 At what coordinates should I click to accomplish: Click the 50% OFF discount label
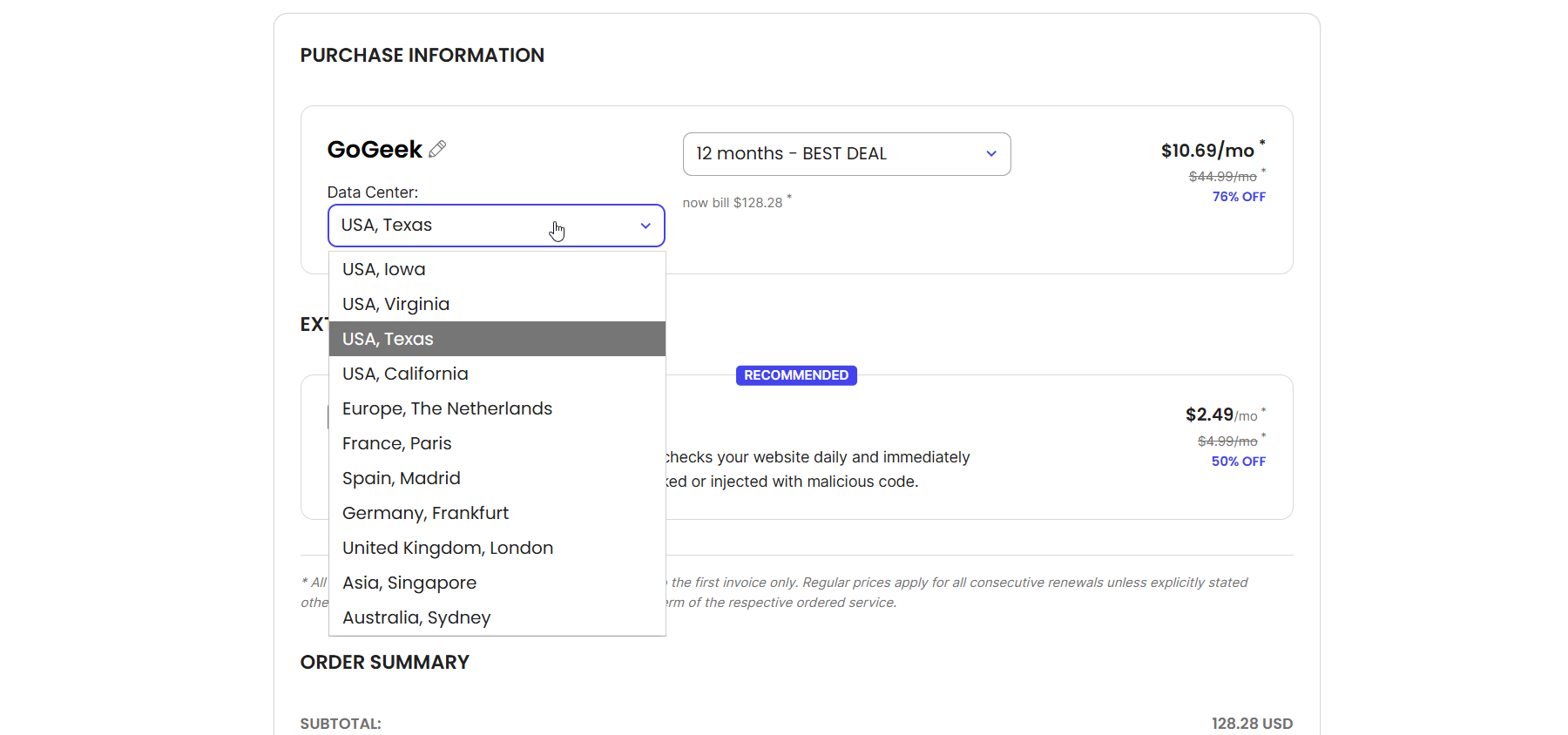point(1239,462)
